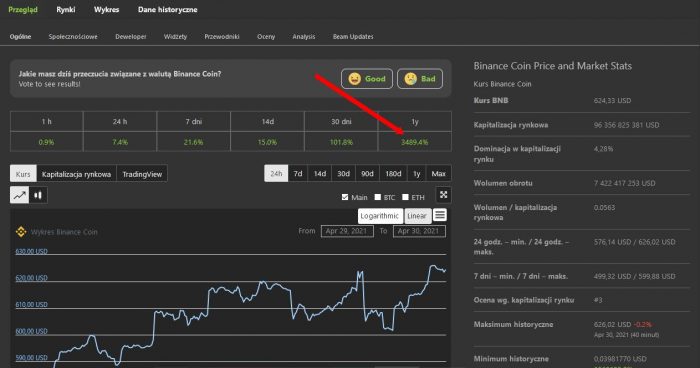This screenshot has height=368, width=700.
Task: Set chart range to Max
Action: point(438,173)
